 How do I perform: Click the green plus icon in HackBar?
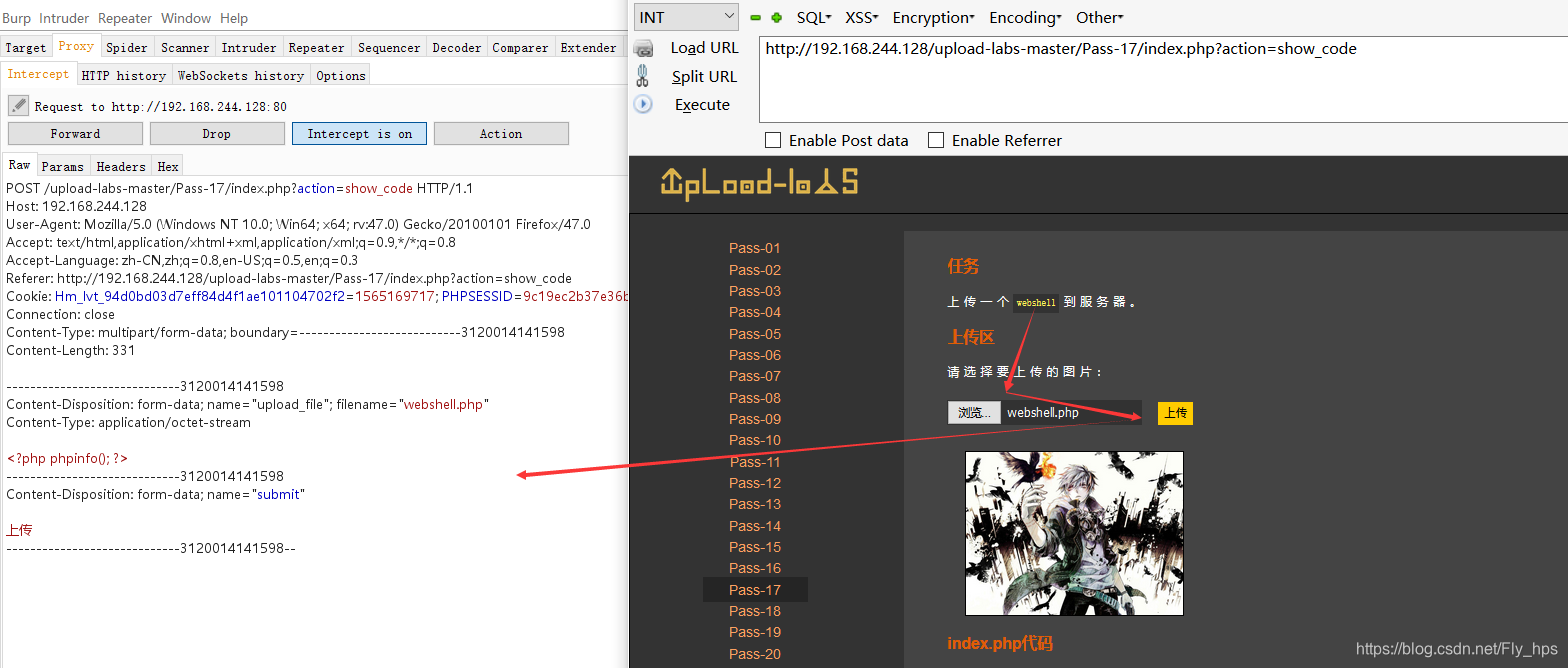[x=776, y=17]
